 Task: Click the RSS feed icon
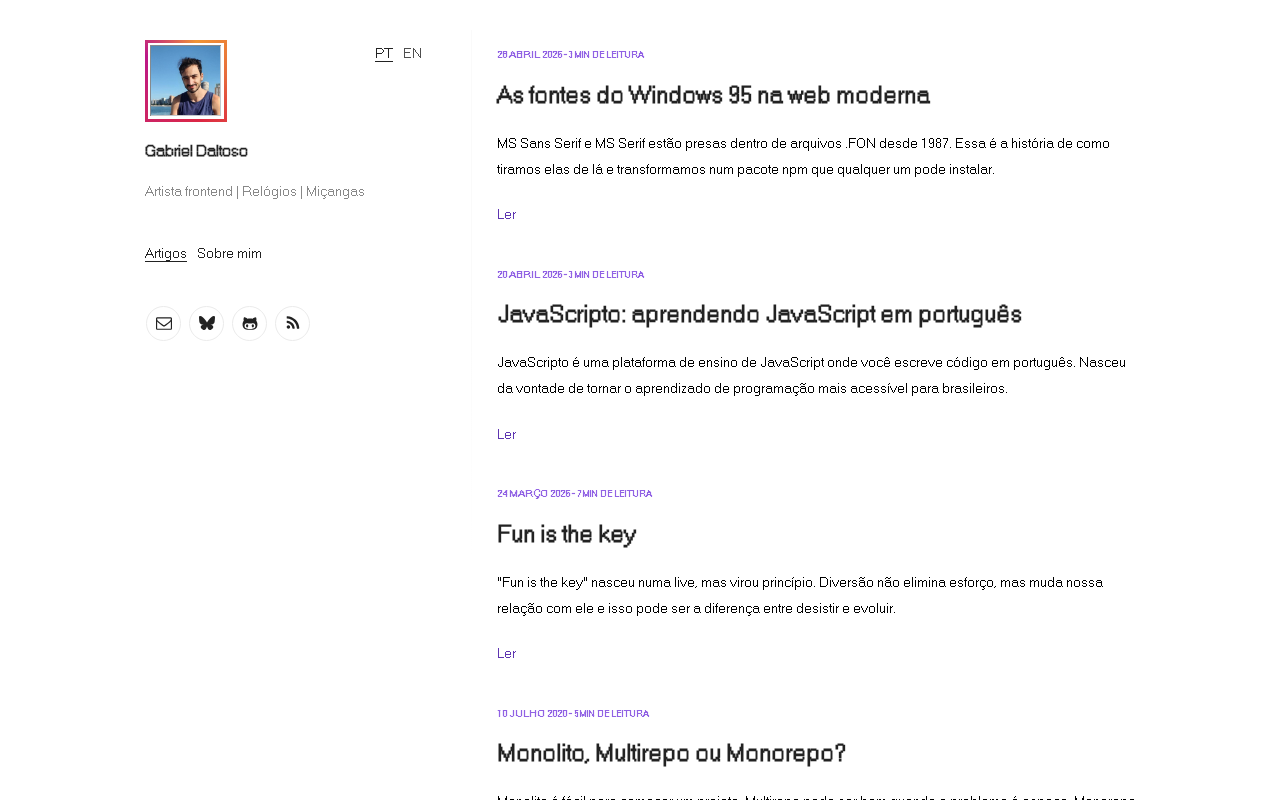pos(293,324)
